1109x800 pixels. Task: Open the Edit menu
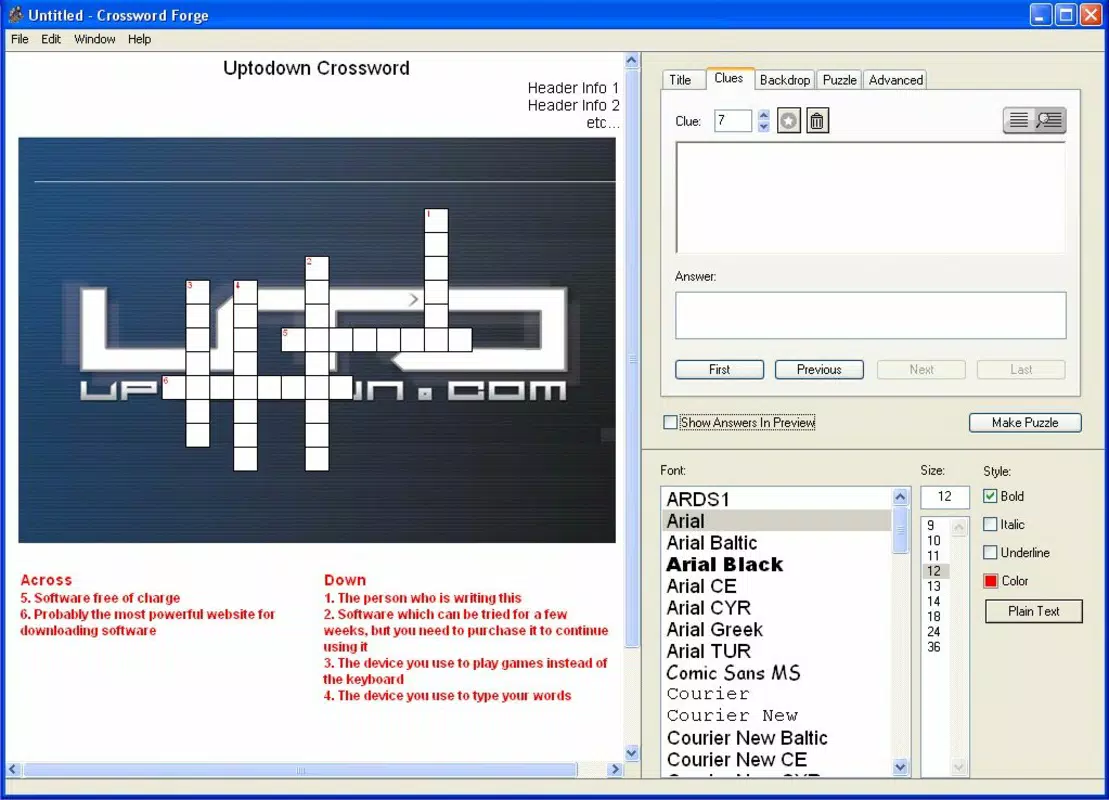(51, 39)
